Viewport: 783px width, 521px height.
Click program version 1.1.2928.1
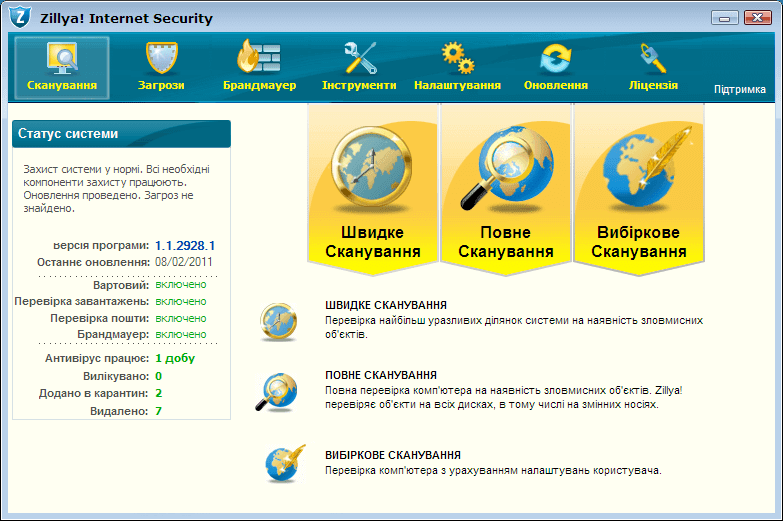(185, 246)
